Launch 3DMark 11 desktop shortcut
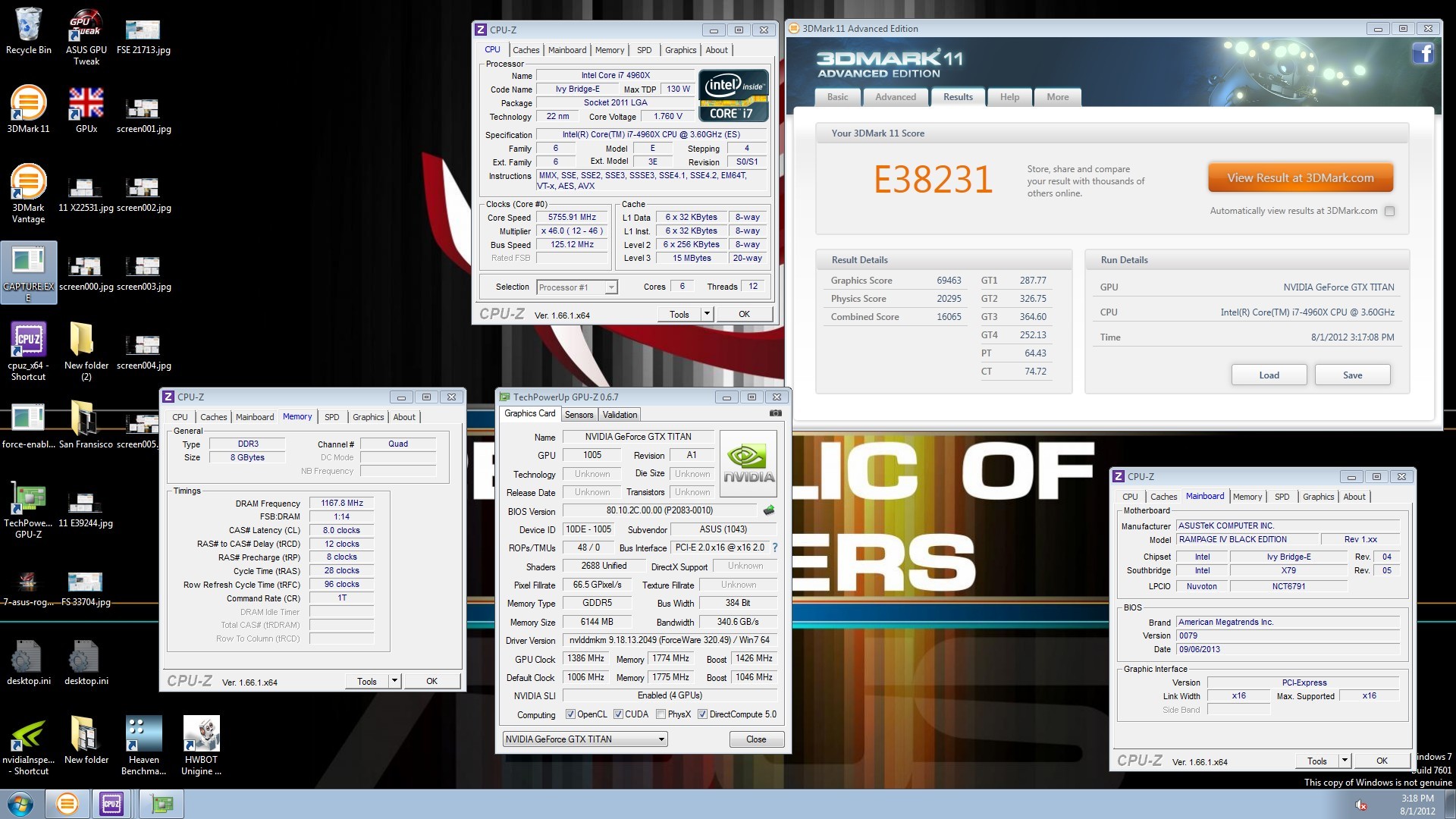This screenshot has height=819, width=1456. (x=29, y=109)
